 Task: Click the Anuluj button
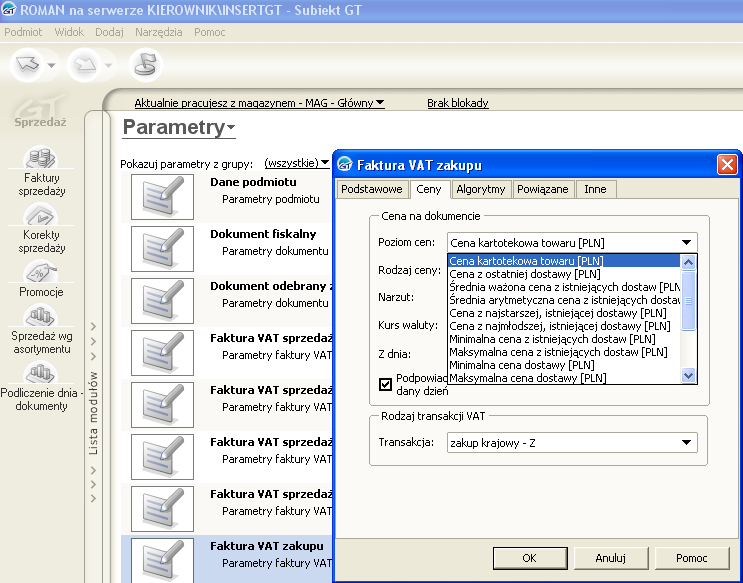[x=611, y=558]
